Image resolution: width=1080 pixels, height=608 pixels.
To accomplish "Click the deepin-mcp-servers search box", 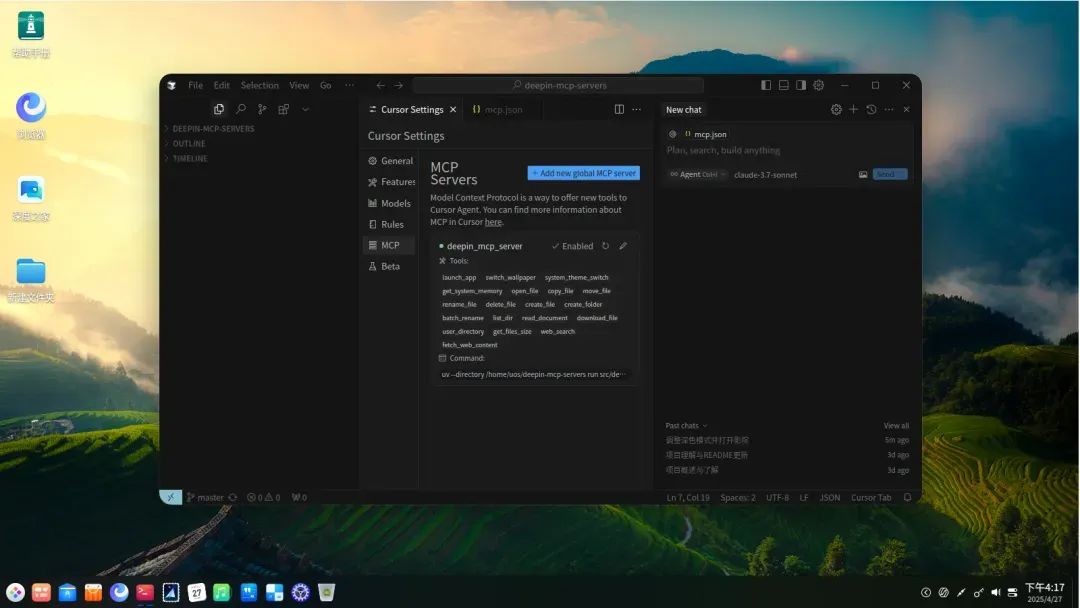I will pyautogui.click(x=558, y=85).
